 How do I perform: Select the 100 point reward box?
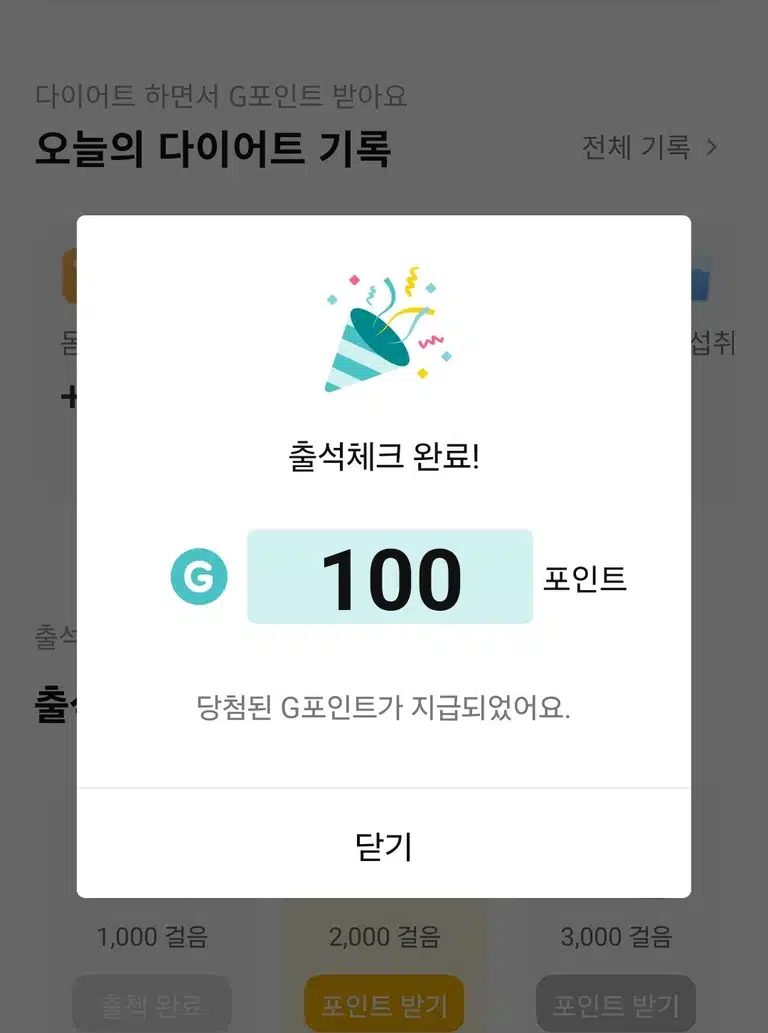coord(390,576)
